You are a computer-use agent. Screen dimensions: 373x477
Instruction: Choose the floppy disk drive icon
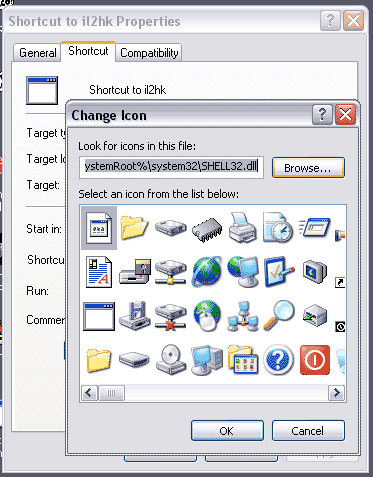click(x=135, y=272)
